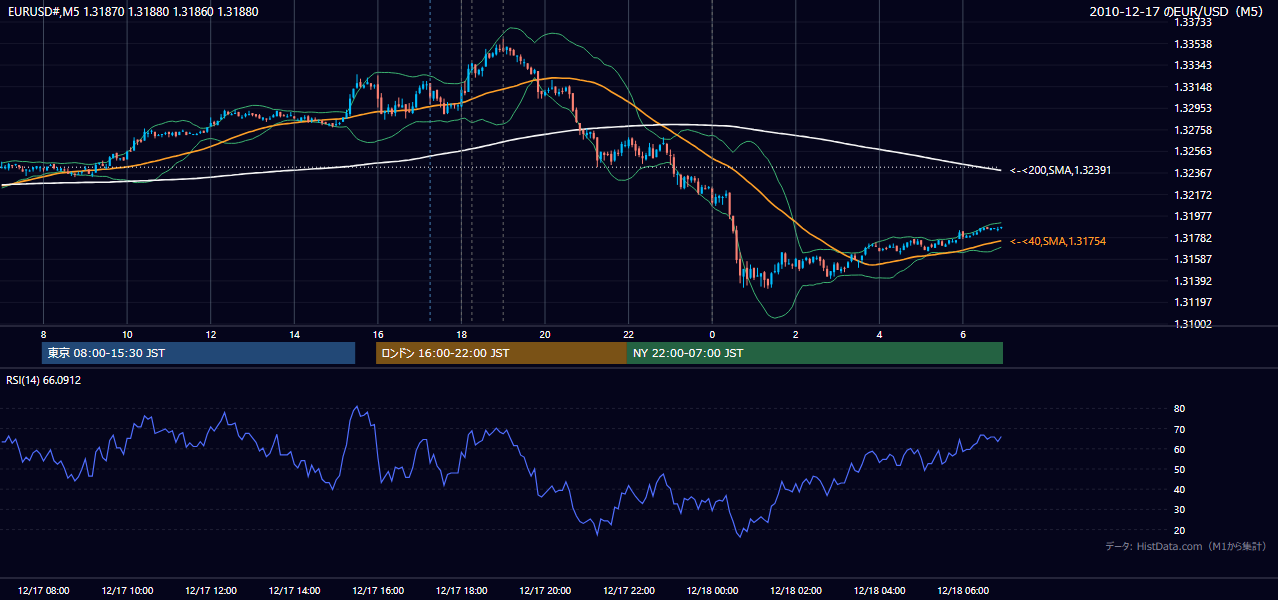The image size is (1278, 600).
Task: Click the 12/17 16:00 bottom time label
Action: (378, 591)
